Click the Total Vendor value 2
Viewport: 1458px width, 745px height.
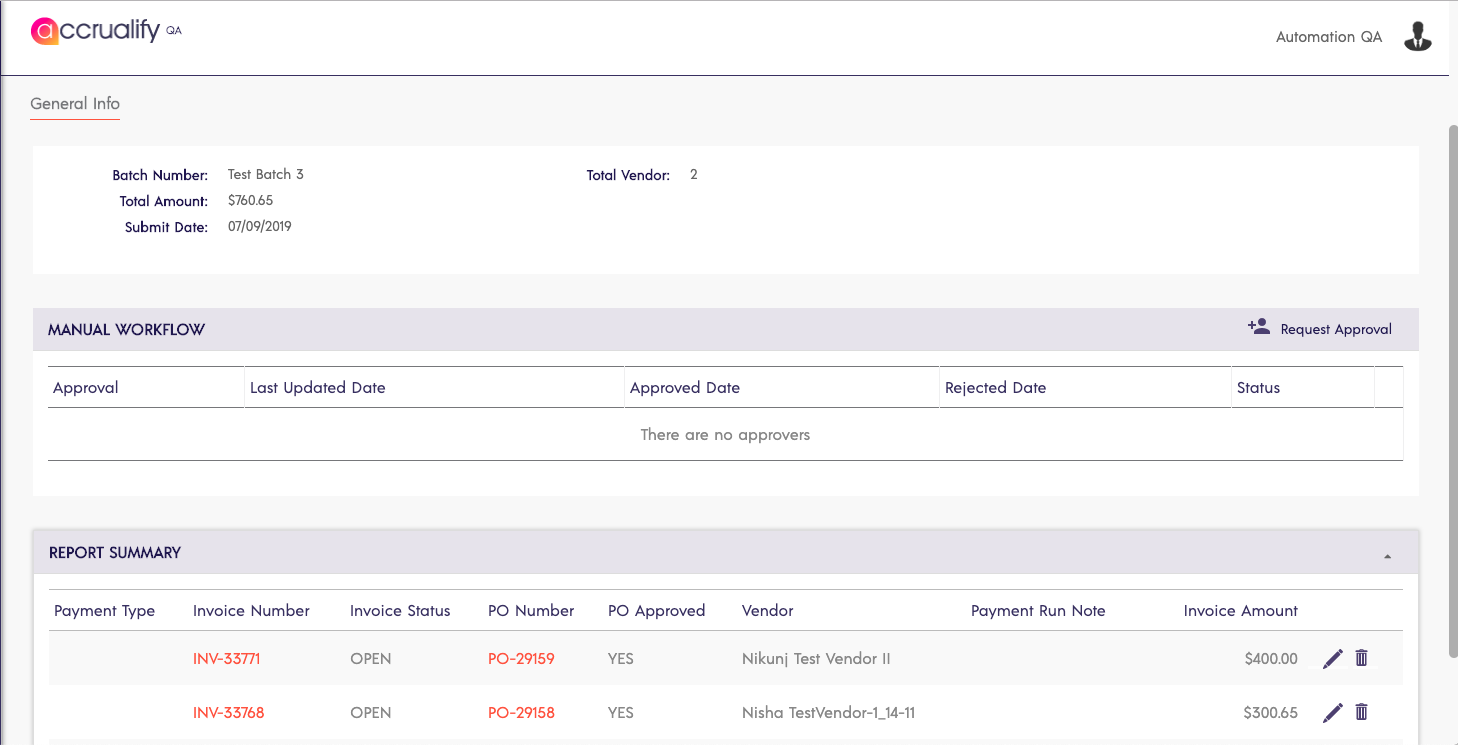coord(694,174)
